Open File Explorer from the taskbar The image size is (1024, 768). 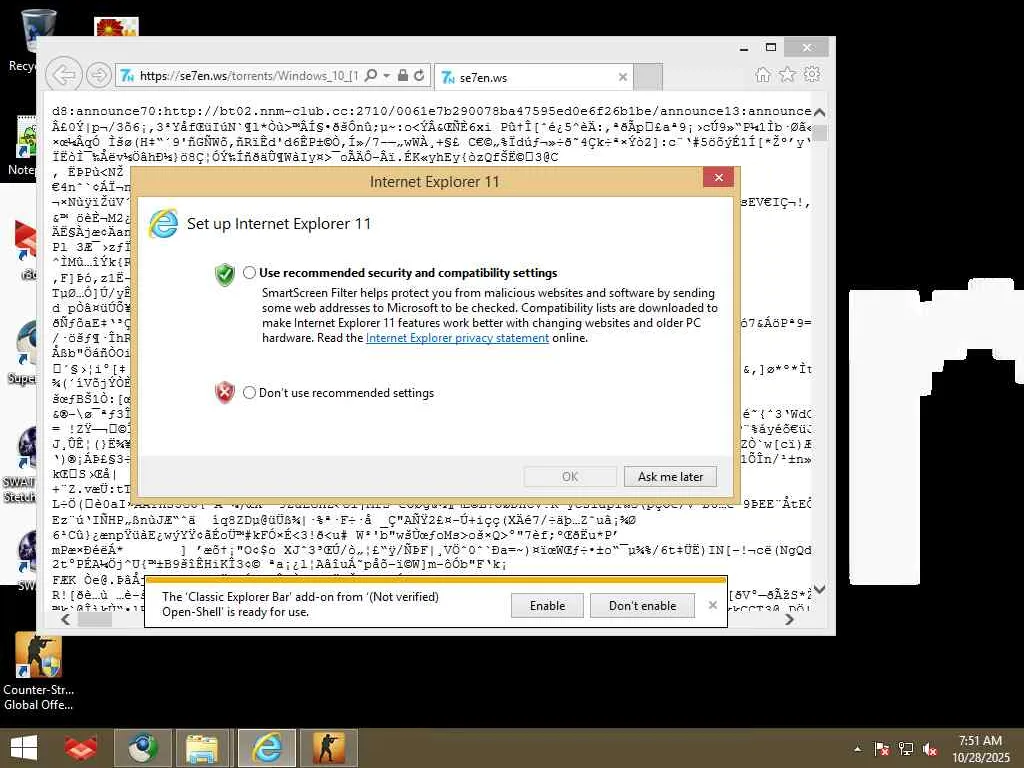tap(202, 748)
